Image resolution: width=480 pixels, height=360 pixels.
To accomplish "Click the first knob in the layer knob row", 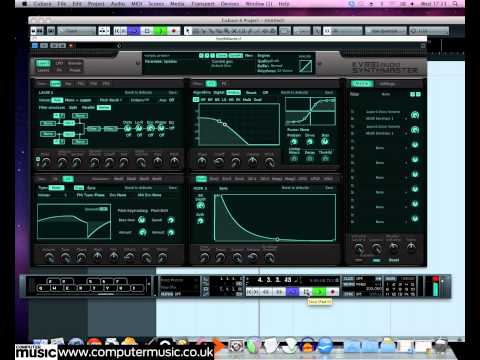I will (x=46, y=162).
